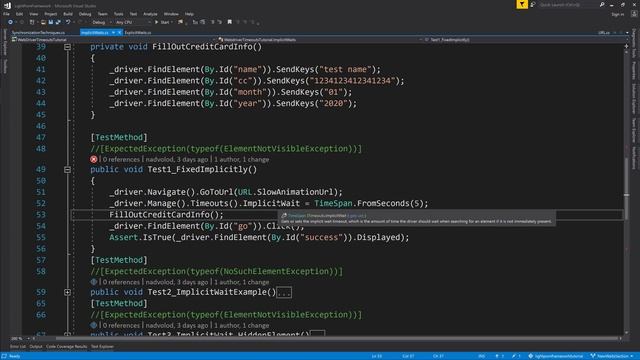Close the ImplicitWaits.cs tab with its X
Viewport: 640px width, 360px height.
(x=119, y=32)
